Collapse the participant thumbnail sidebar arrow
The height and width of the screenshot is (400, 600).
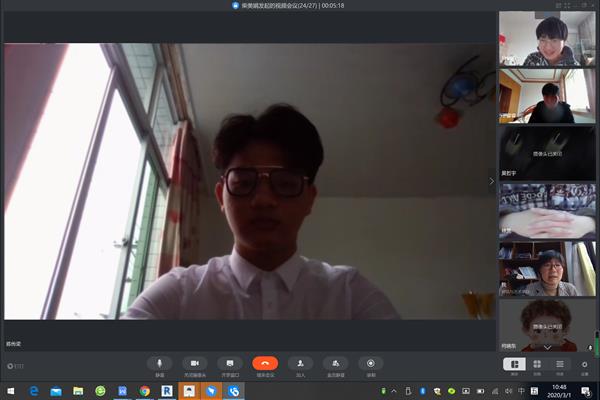[x=491, y=181]
